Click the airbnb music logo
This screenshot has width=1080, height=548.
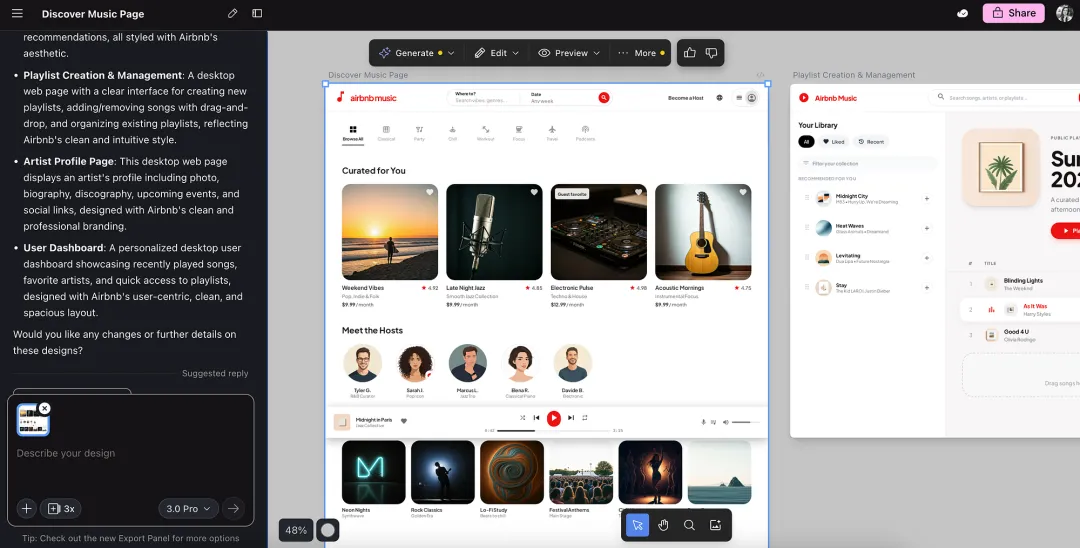coord(366,98)
